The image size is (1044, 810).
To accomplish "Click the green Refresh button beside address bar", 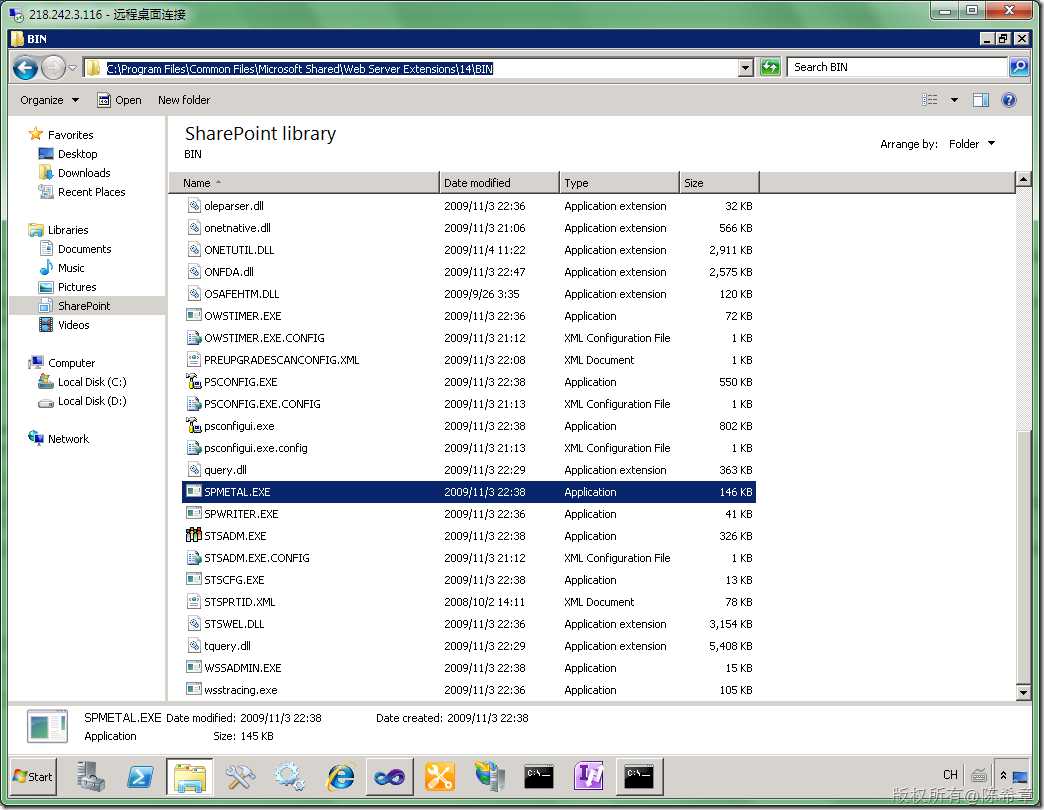I will (x=770, y=67).
